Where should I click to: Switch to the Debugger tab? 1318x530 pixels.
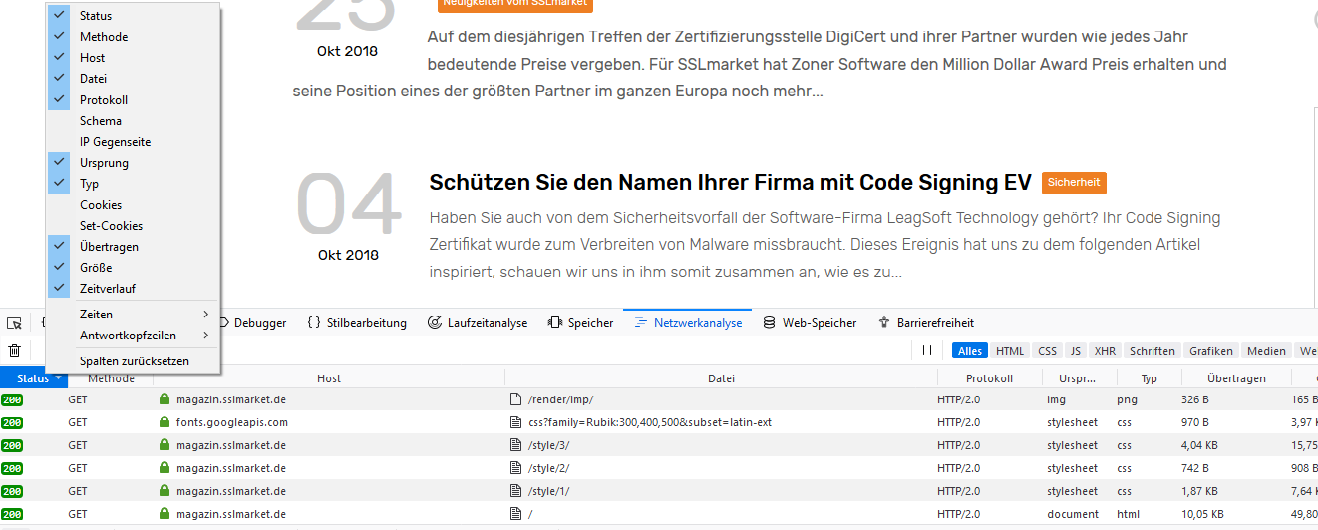(x=259, y=323)
